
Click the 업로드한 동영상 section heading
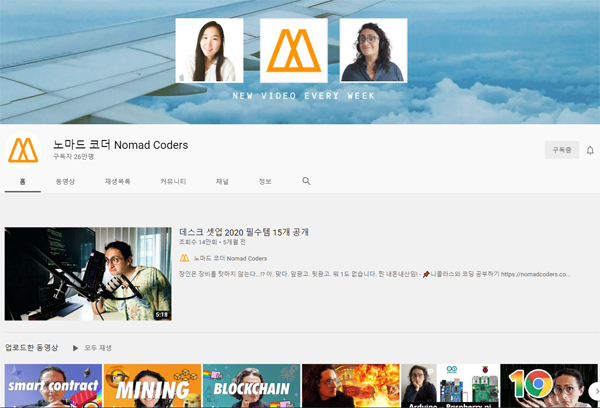point(31,348)
